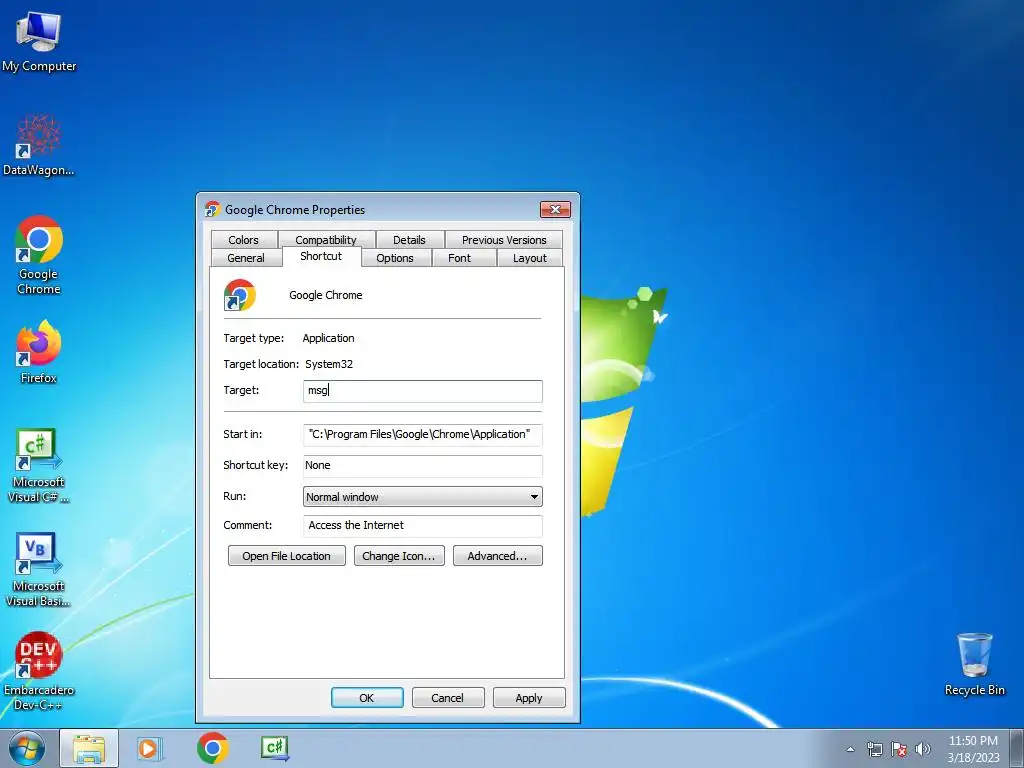Open the Previous Versions tab
1024x768 pixels.
click(504, 240)
